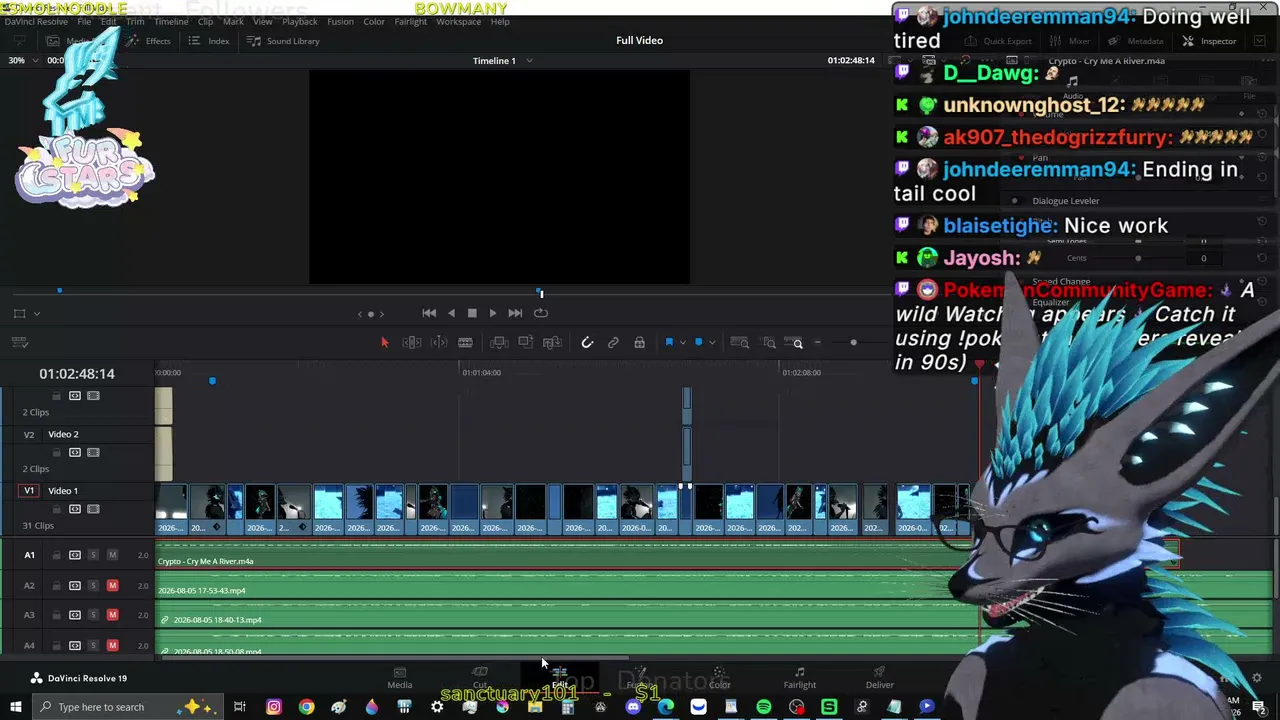Disable the Video 2 track

tap(94, 452)
